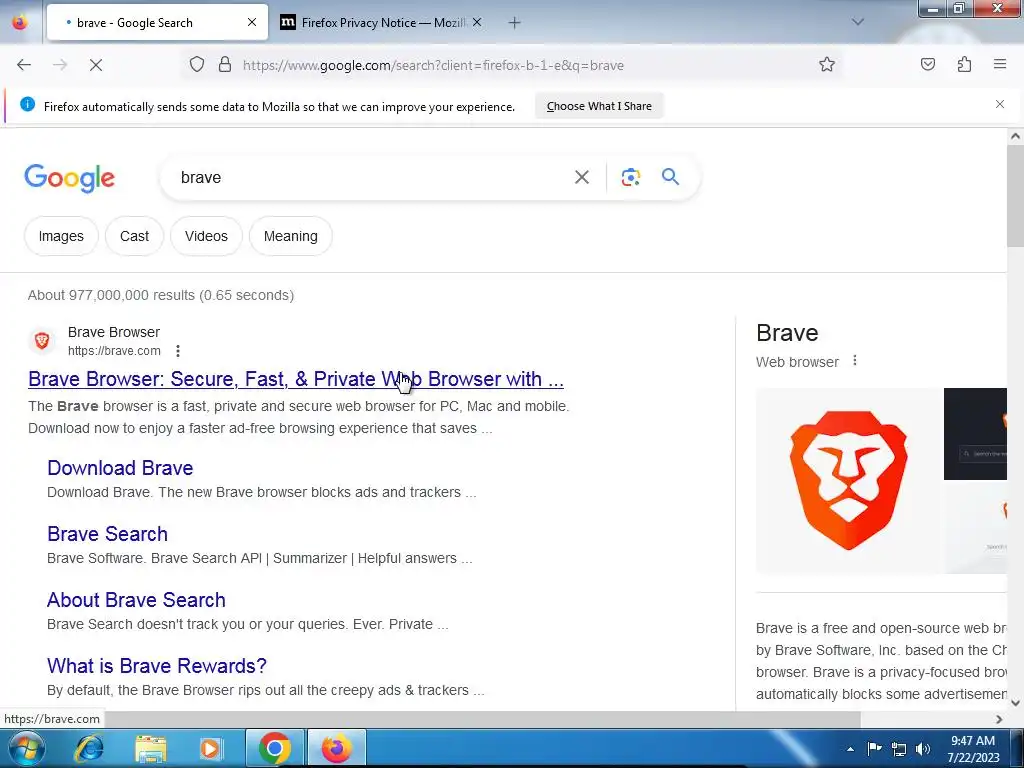The height and width of the screenshot is (768, 1024).
Task: Select the brave - Google Search tab
Action: tap(157, 23)
